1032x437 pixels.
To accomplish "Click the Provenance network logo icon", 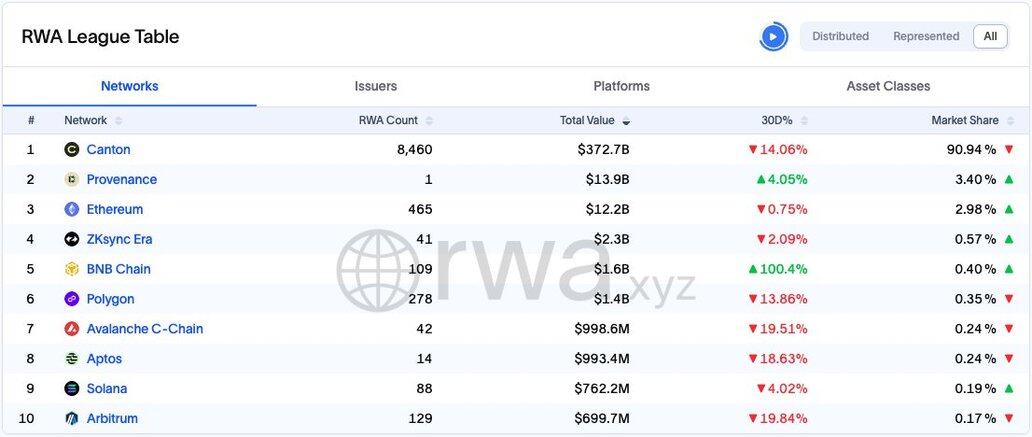I will 71,180.
